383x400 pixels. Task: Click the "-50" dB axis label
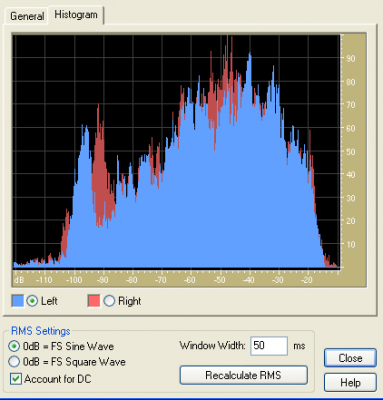tap(219, 280)
